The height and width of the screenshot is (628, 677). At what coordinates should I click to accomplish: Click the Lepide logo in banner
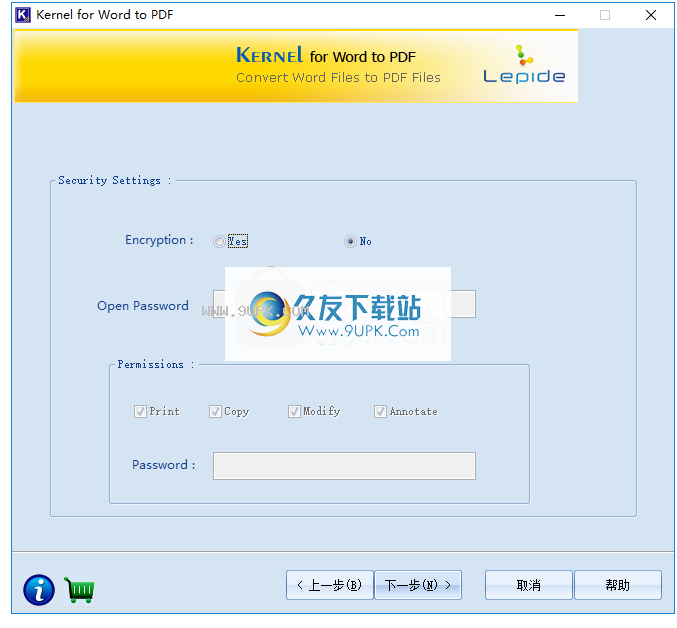[x=524, y=64]
